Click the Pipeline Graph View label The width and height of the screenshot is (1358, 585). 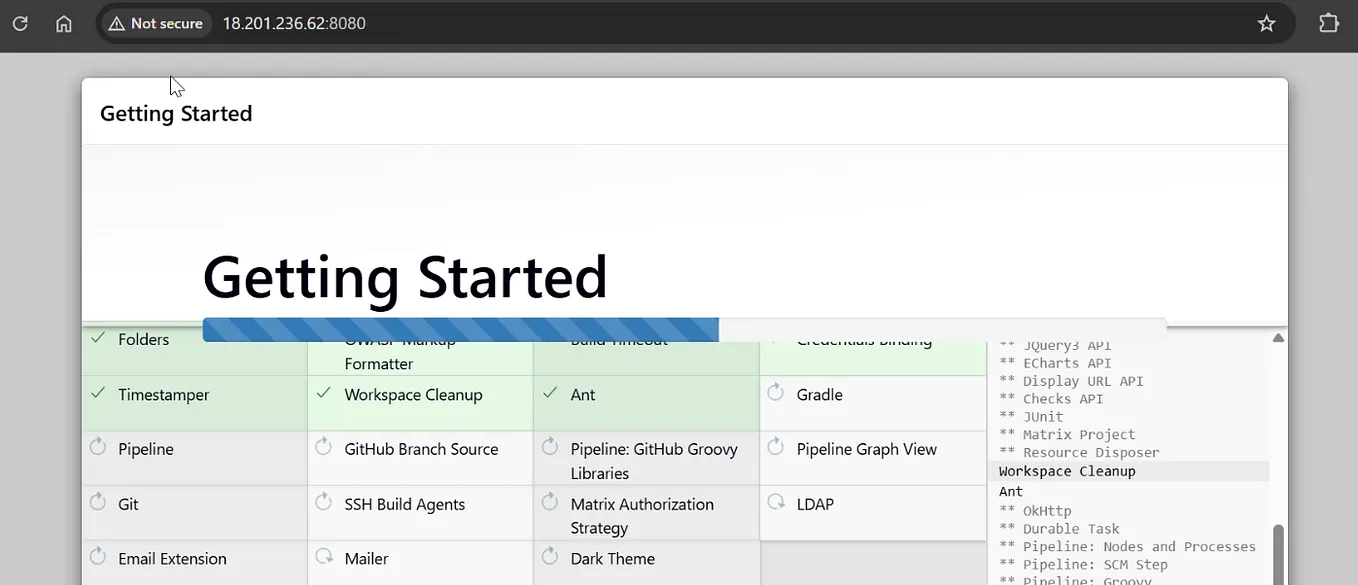coord(866,450)
